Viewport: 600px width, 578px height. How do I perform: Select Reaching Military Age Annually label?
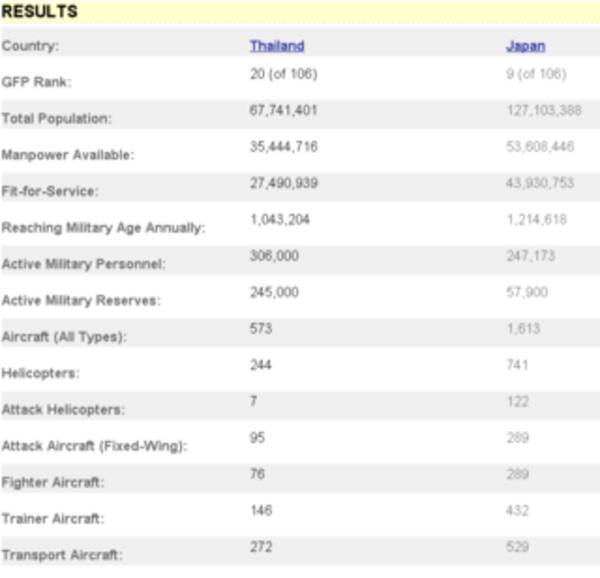tap(103, 228)
